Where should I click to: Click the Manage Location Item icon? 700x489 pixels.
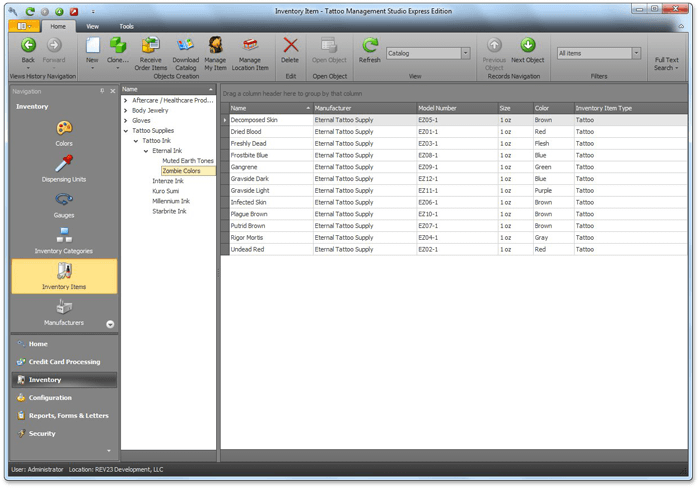pyautogui.click(x=250, y=46)
